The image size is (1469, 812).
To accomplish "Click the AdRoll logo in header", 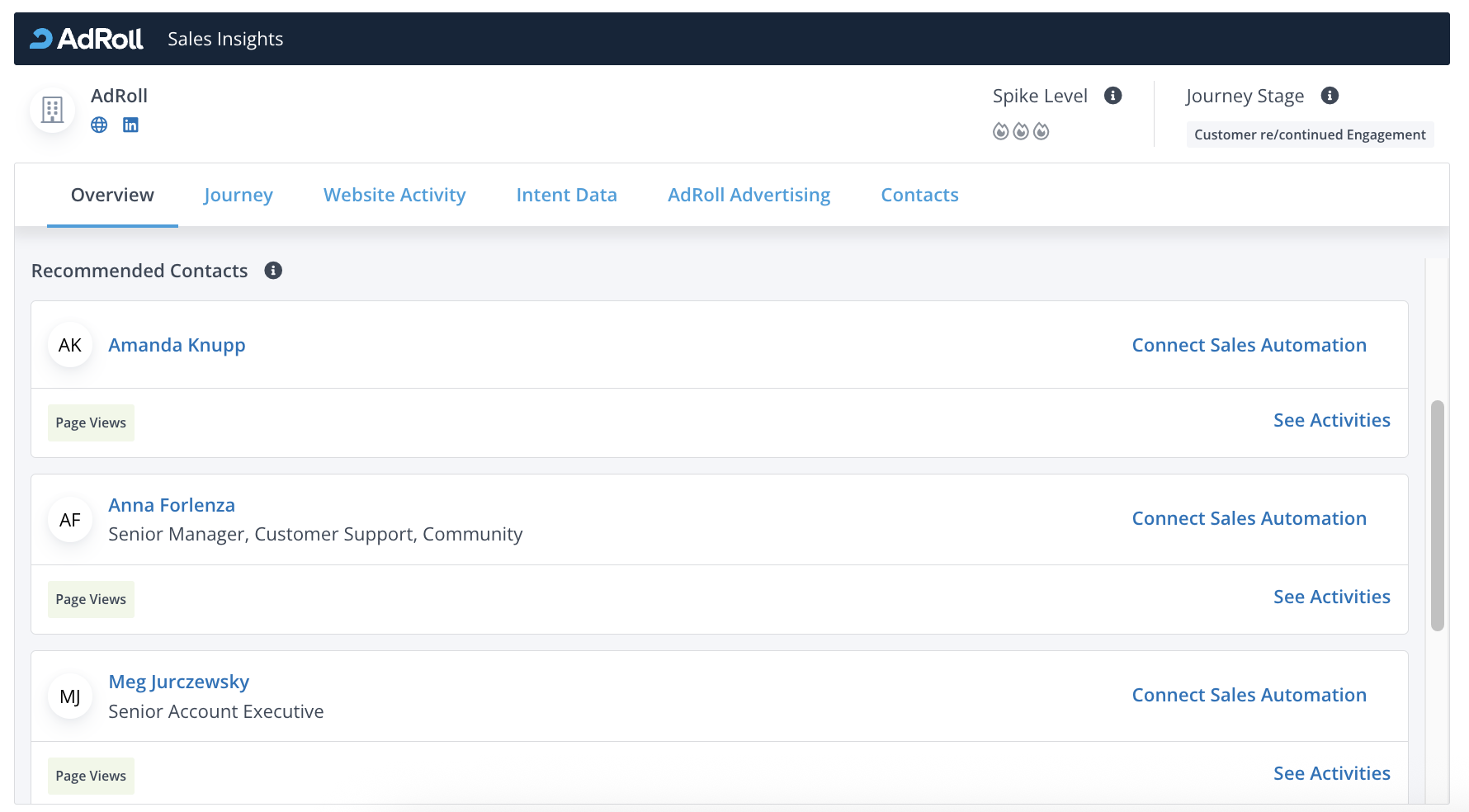I will [87, 39].
